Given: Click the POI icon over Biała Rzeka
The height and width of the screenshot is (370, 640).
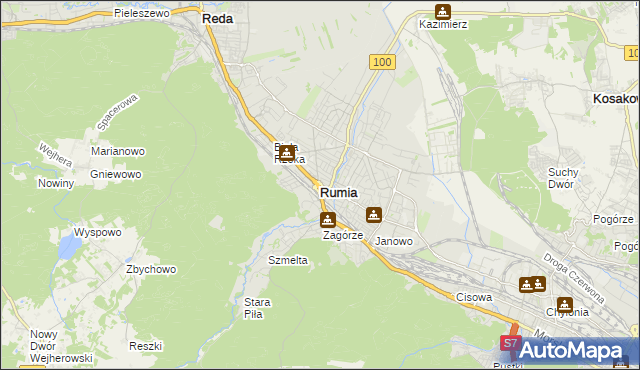Looking at the screenshot, I should pos(287,153).
